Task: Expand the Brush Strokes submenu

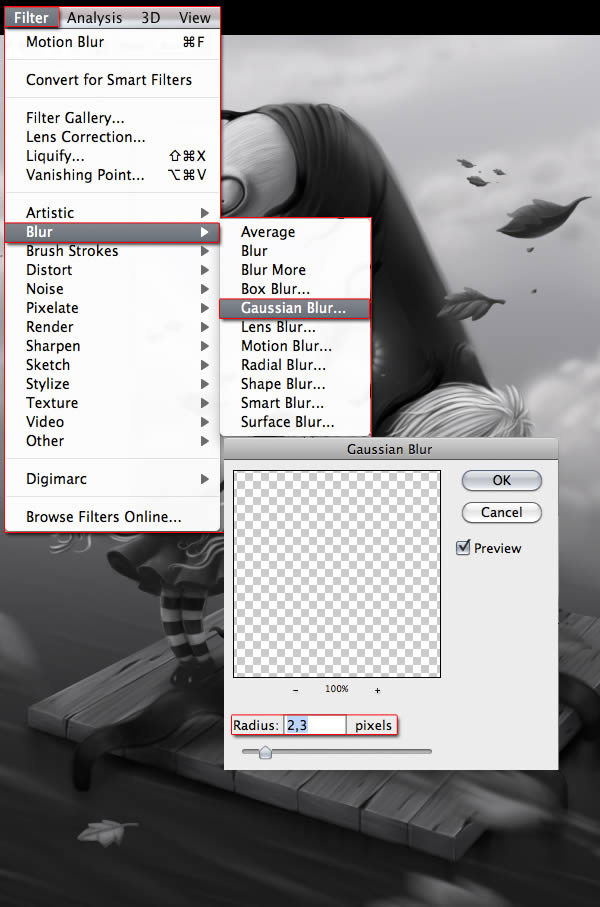Action: click(x=112, y=251)
